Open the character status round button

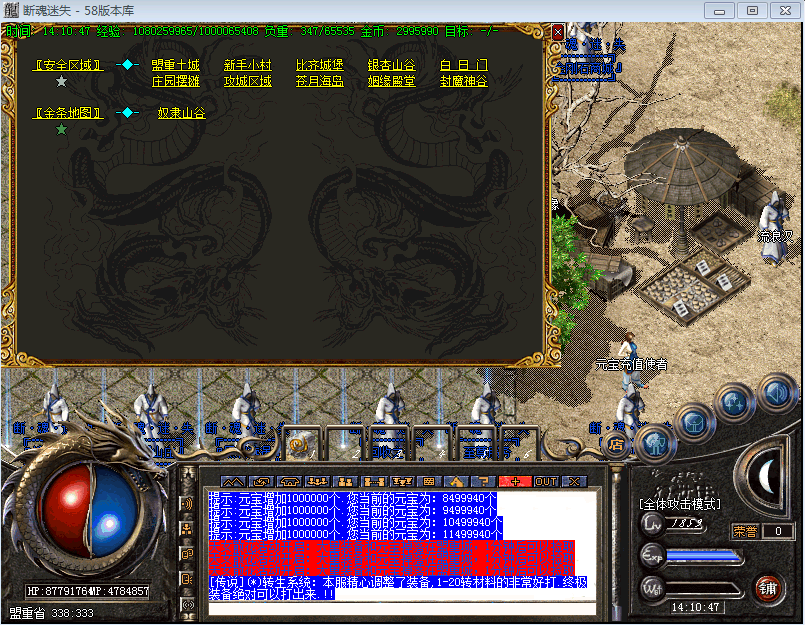656,444
